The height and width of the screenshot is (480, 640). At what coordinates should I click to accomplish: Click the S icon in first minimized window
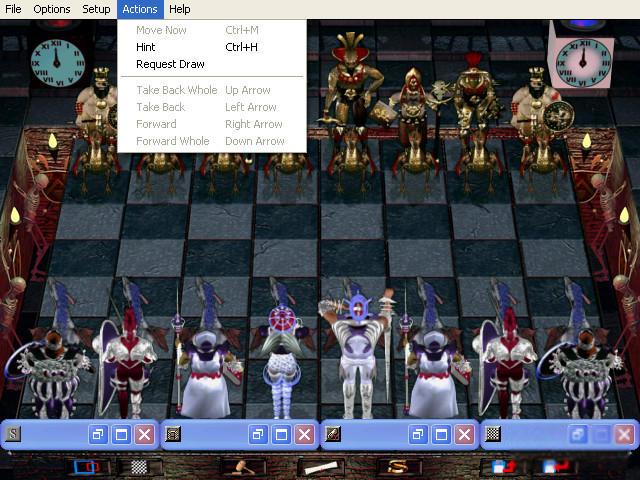[13, 434]
